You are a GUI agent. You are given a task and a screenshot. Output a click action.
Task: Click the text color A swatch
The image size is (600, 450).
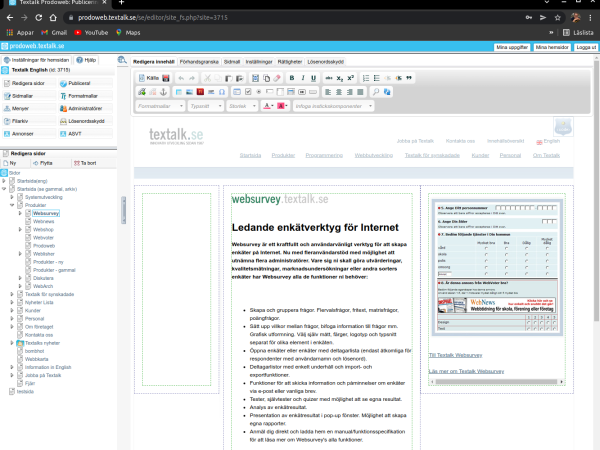pyautogui.click(x=269, y=106)
